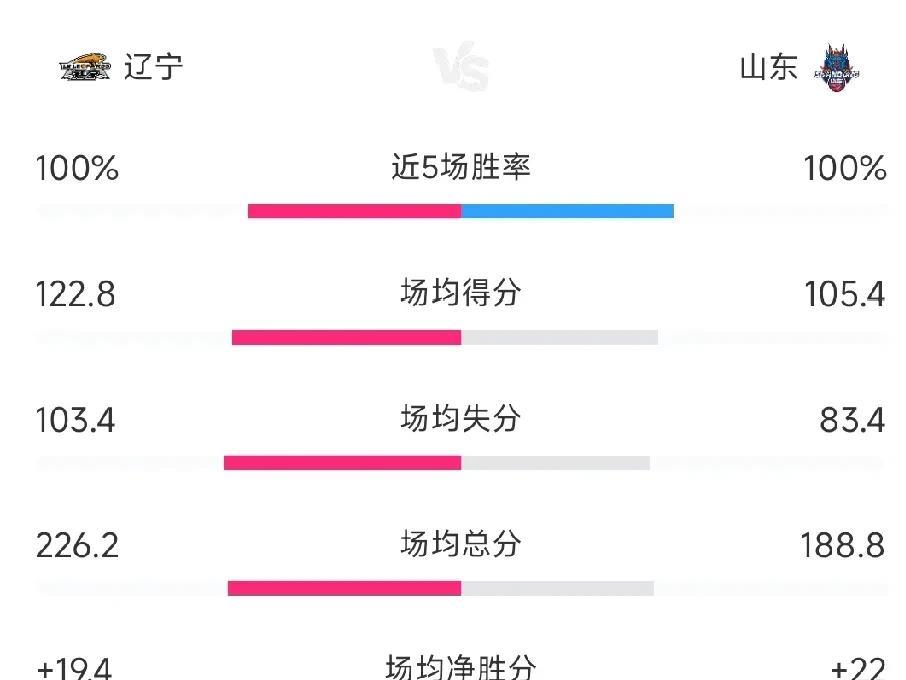Click the pink 场均总分 bar
Screen dimensions: 906x680
(344, 588)
